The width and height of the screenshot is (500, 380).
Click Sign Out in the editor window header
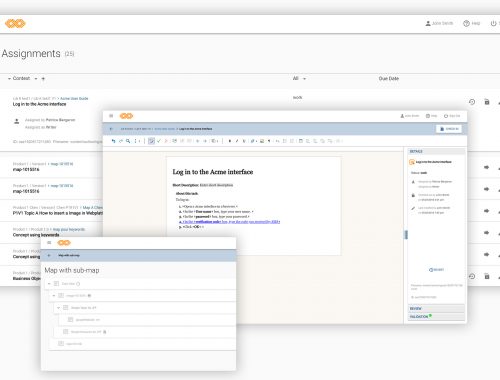(x=452, y=116)
